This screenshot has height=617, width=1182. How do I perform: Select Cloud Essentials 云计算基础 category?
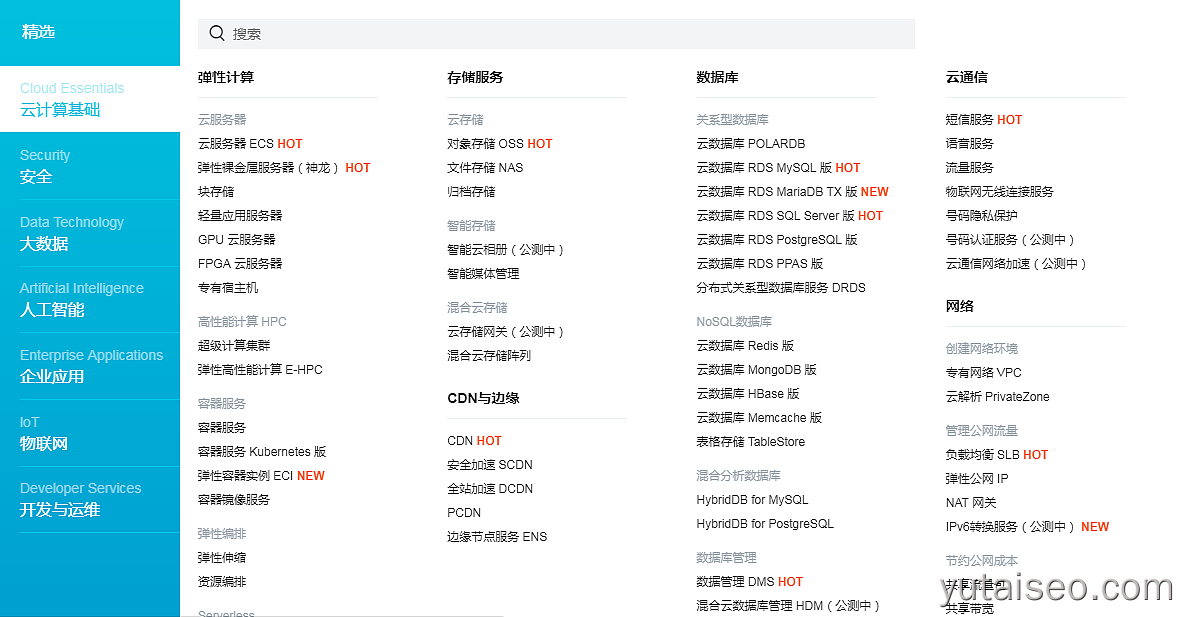click(90, 99)
